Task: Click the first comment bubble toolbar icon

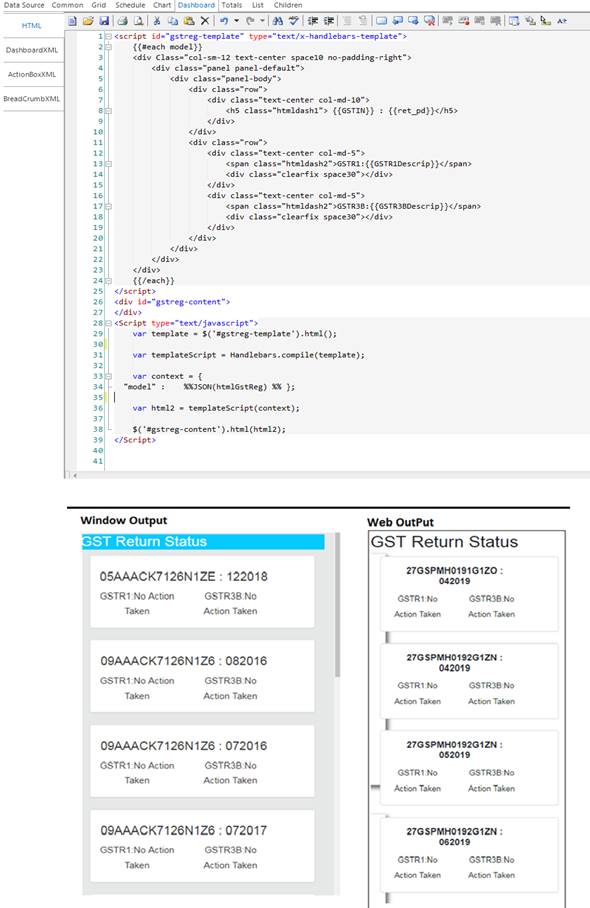Action: [x=382, y=21]
